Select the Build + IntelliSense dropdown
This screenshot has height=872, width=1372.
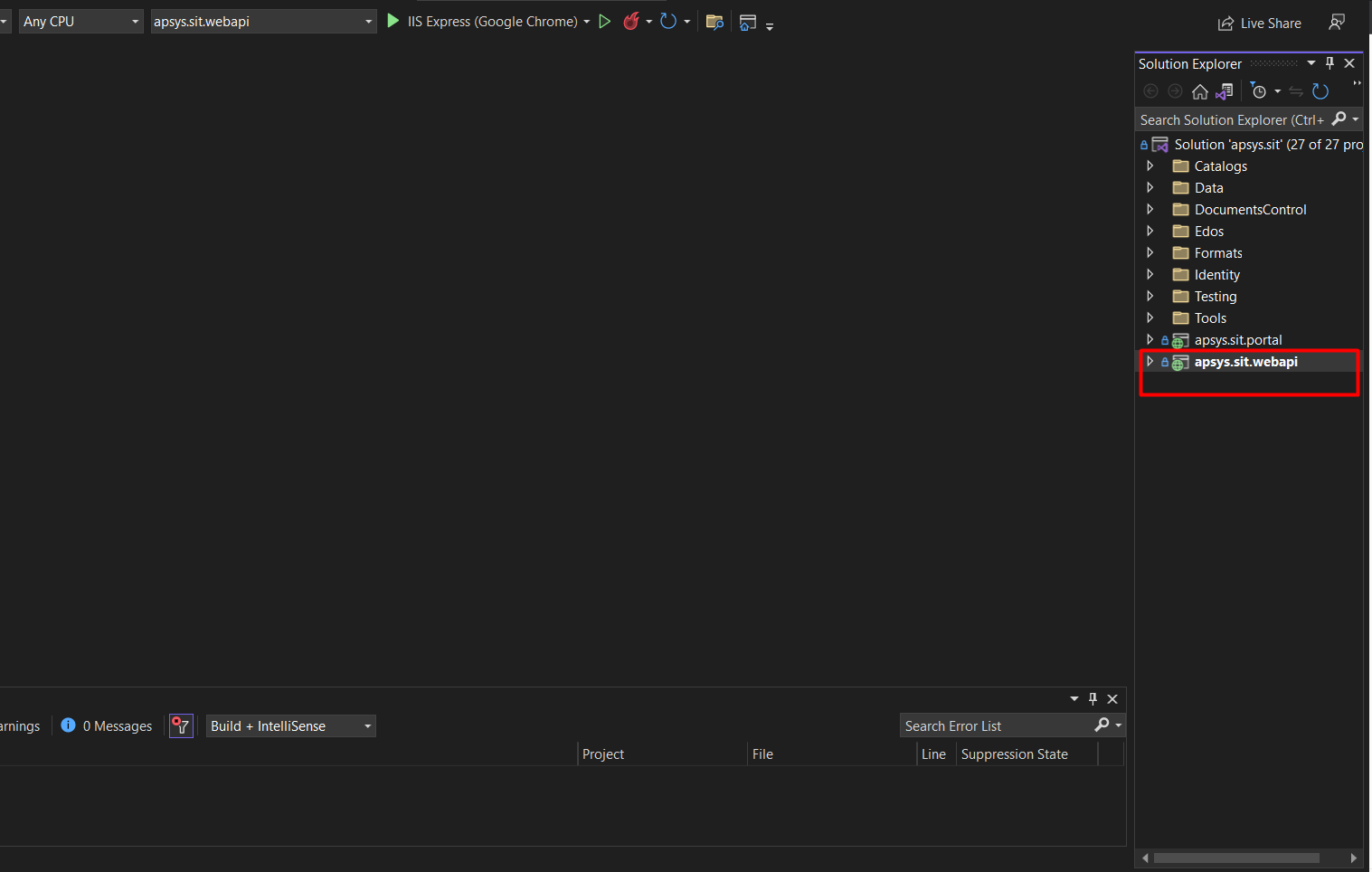[x=290, y=726]
